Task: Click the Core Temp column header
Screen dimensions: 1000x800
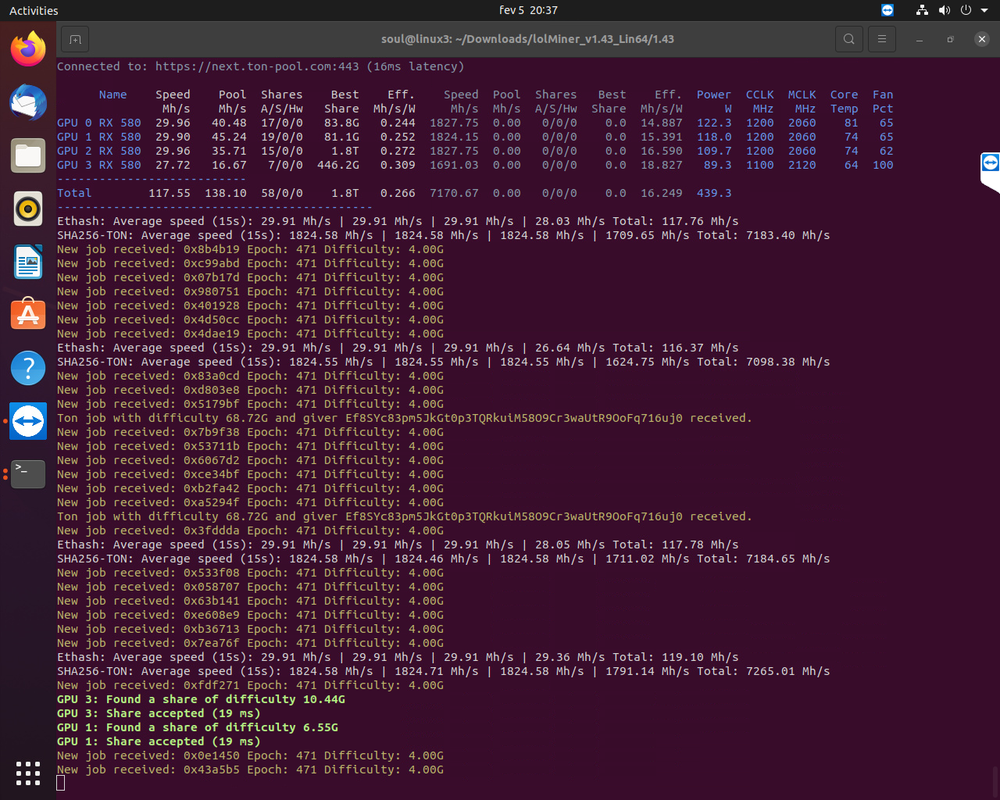Action: click(x=844, y=101)
